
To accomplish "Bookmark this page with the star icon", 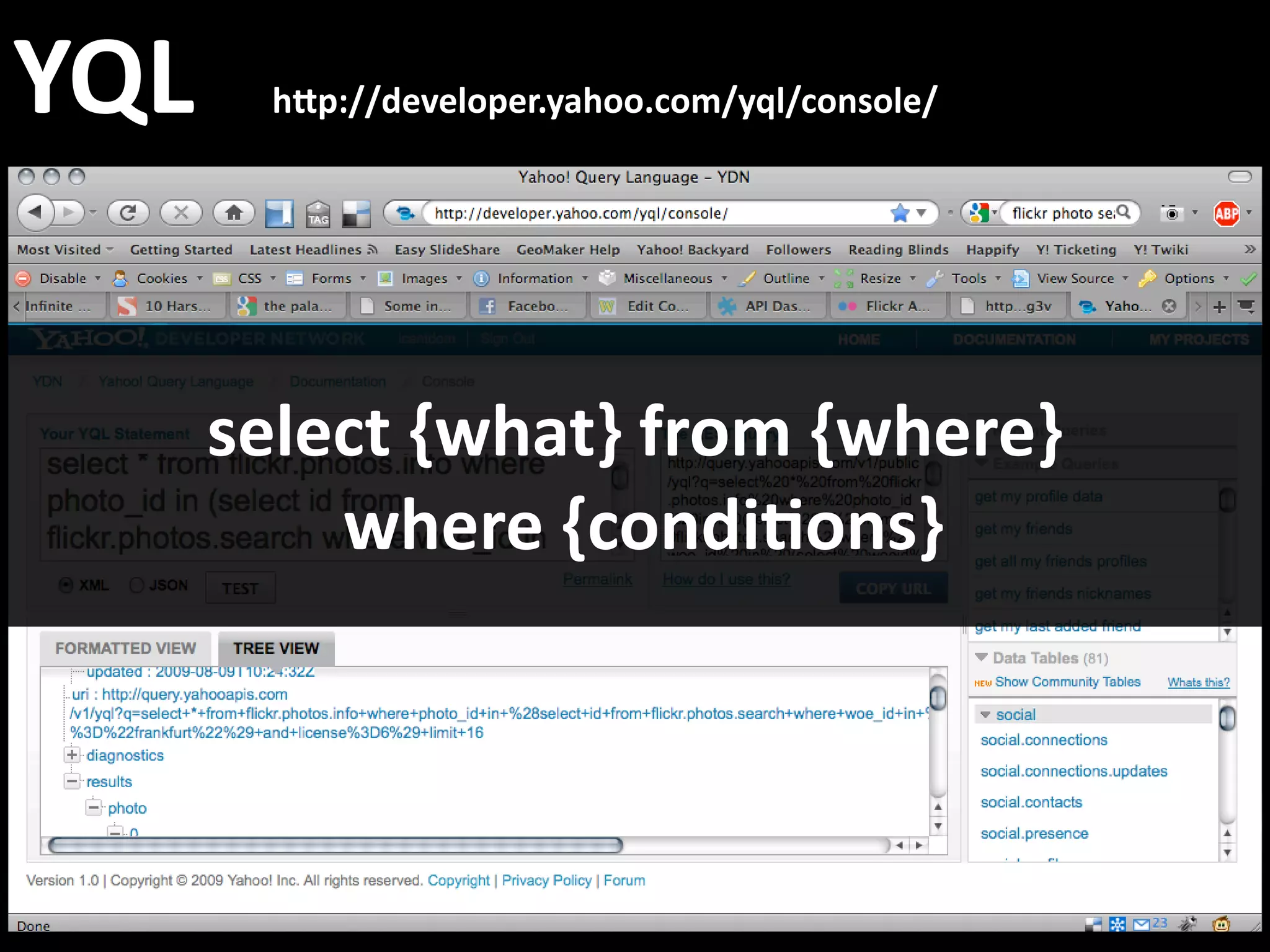I will 900,213.
